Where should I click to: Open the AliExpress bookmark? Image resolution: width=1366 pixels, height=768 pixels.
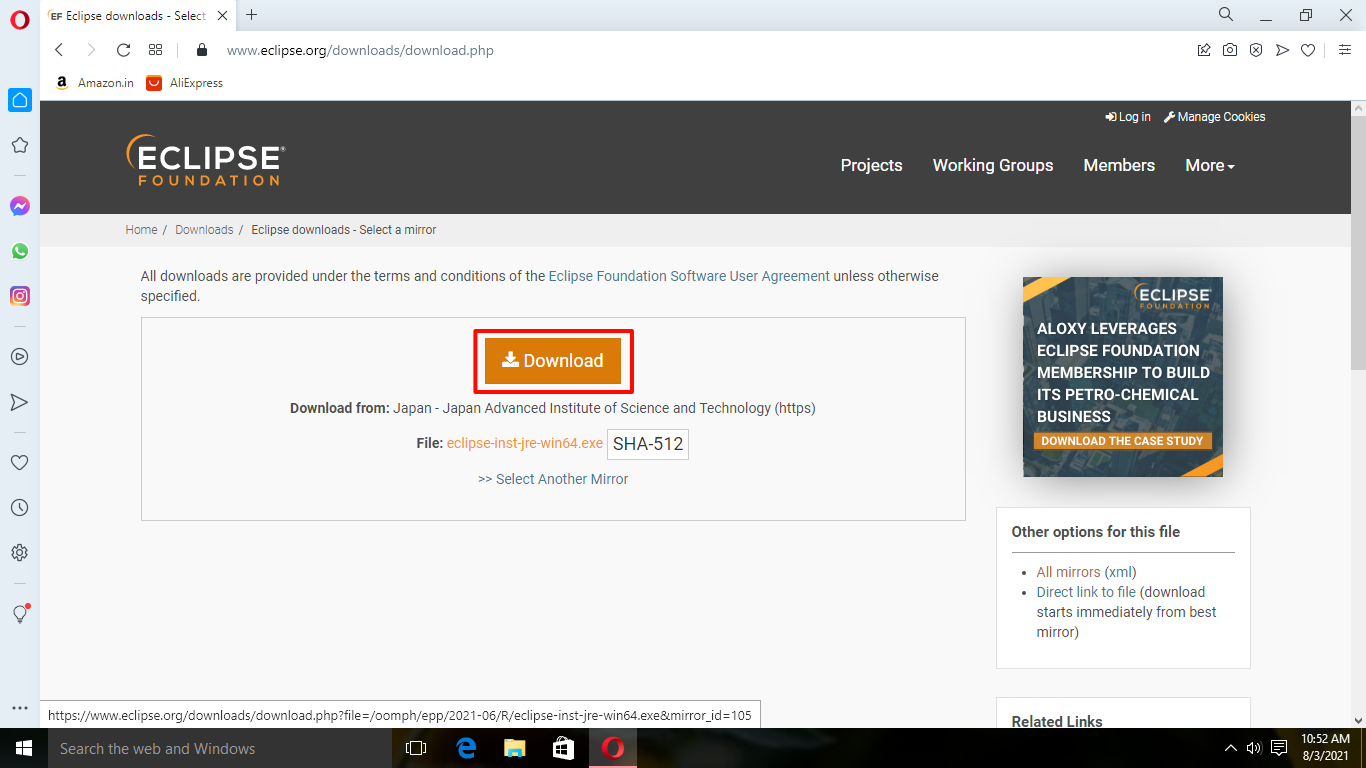(x=185, y=83)
